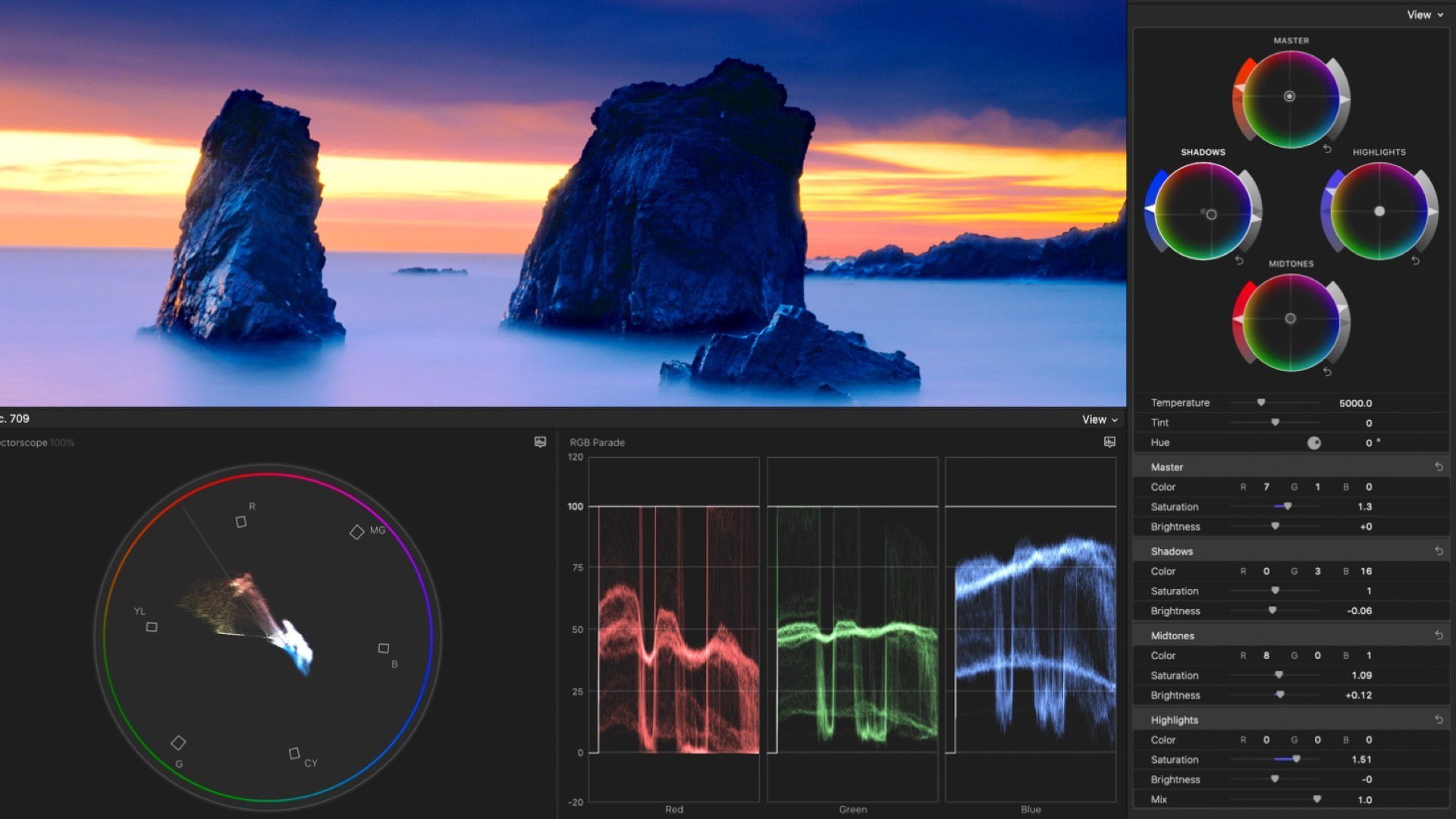Click the Highlights Saturation value 1.51

click(1361, 759)
